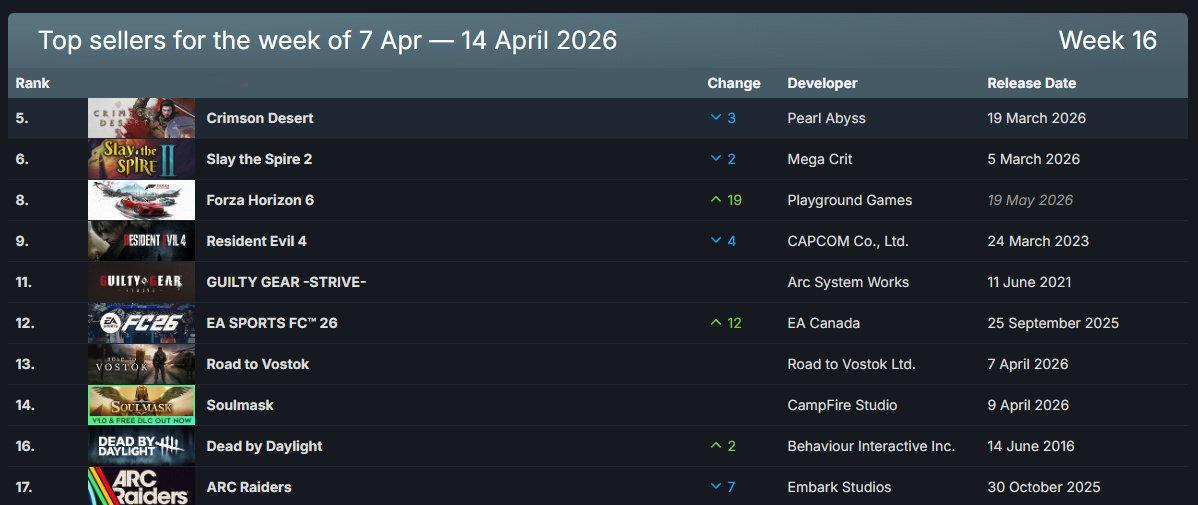Click the Resident Evil 4 title
Image resolution: width=1198 pixels, height=505 pixels.
tap(257, 241)
